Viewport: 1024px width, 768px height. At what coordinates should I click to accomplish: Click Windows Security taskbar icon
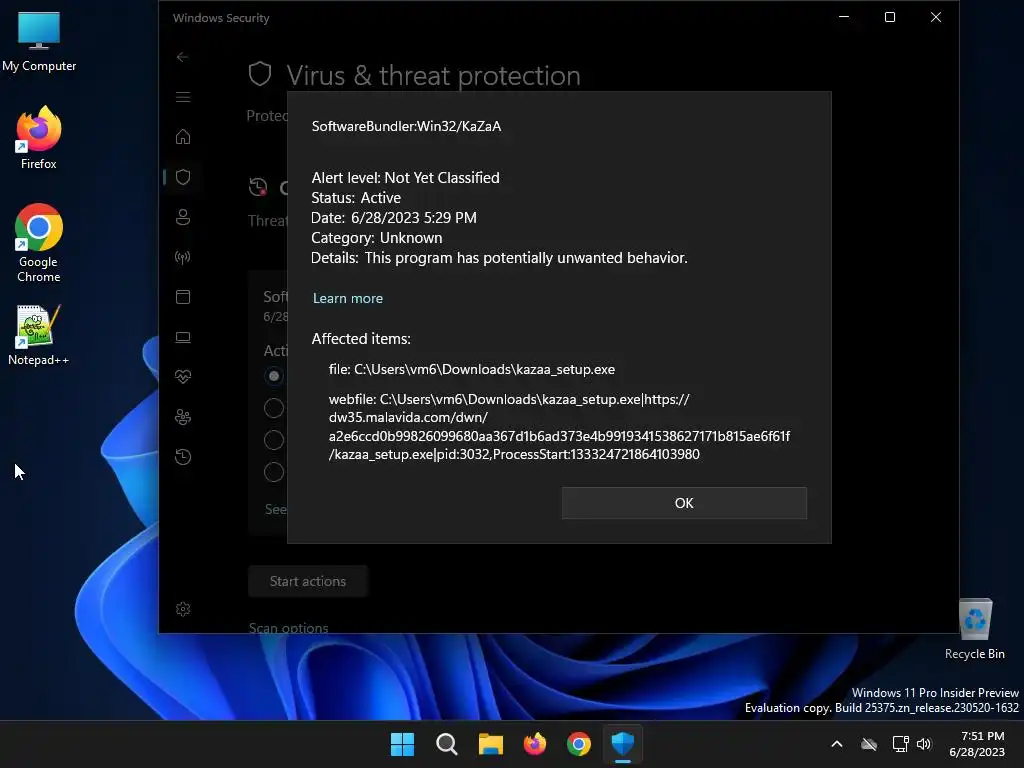click(623, 744)
